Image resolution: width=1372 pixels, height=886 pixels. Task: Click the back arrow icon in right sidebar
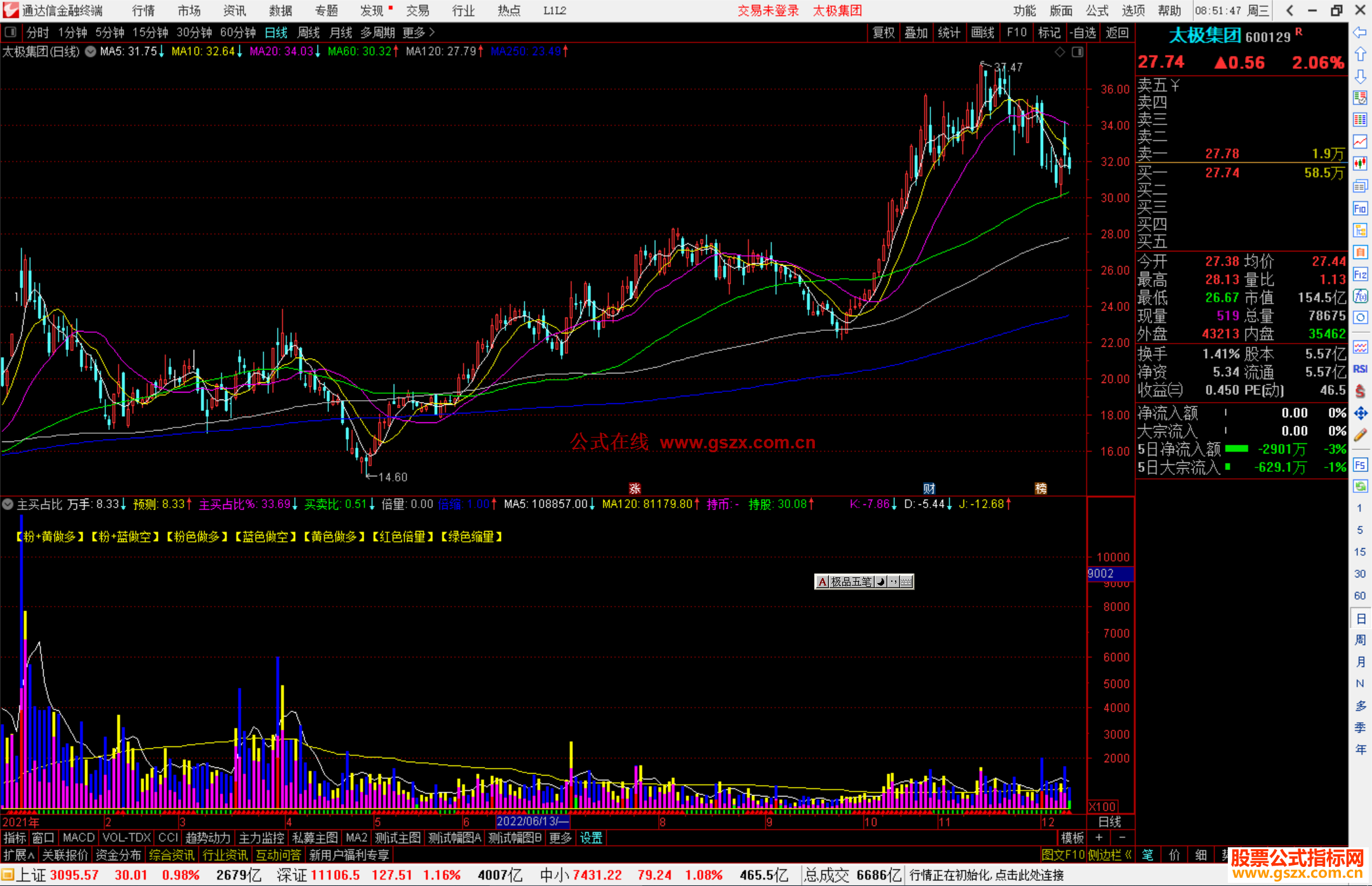1360,32
